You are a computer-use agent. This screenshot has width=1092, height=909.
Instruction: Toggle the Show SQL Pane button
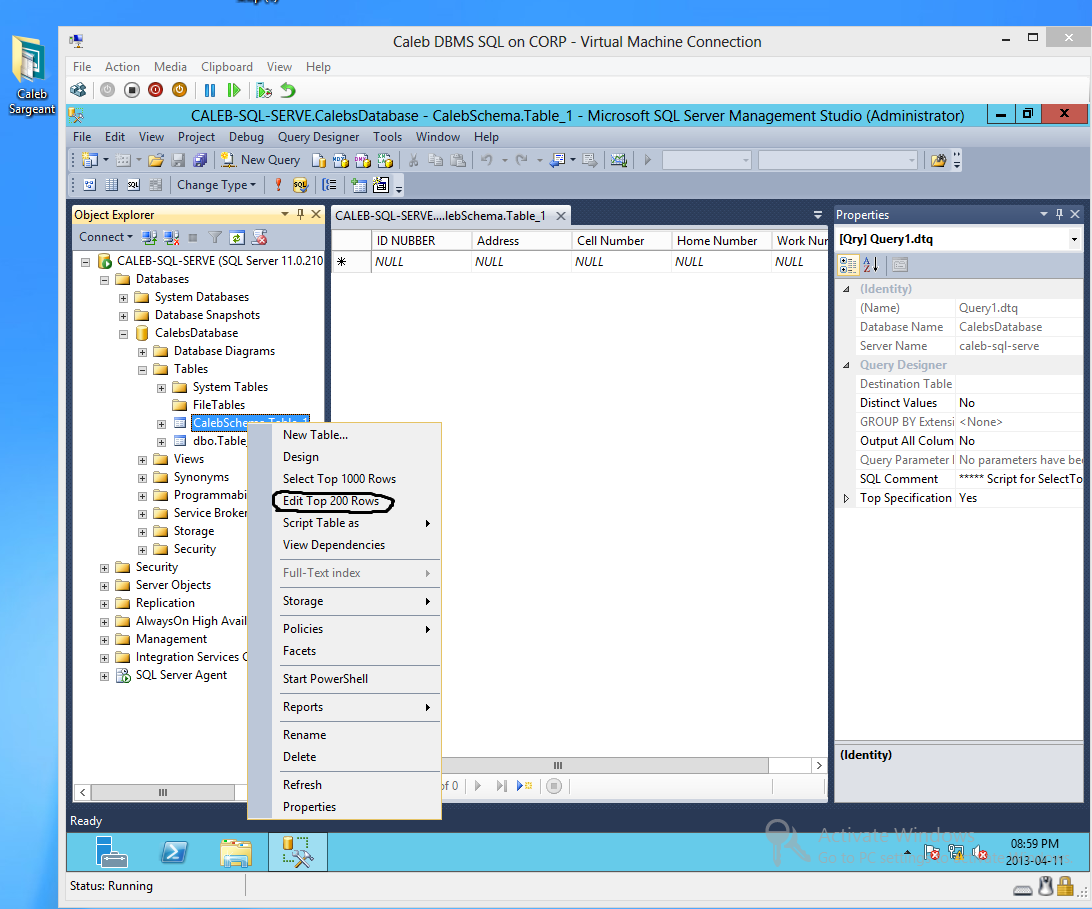(x=133, y=185)
